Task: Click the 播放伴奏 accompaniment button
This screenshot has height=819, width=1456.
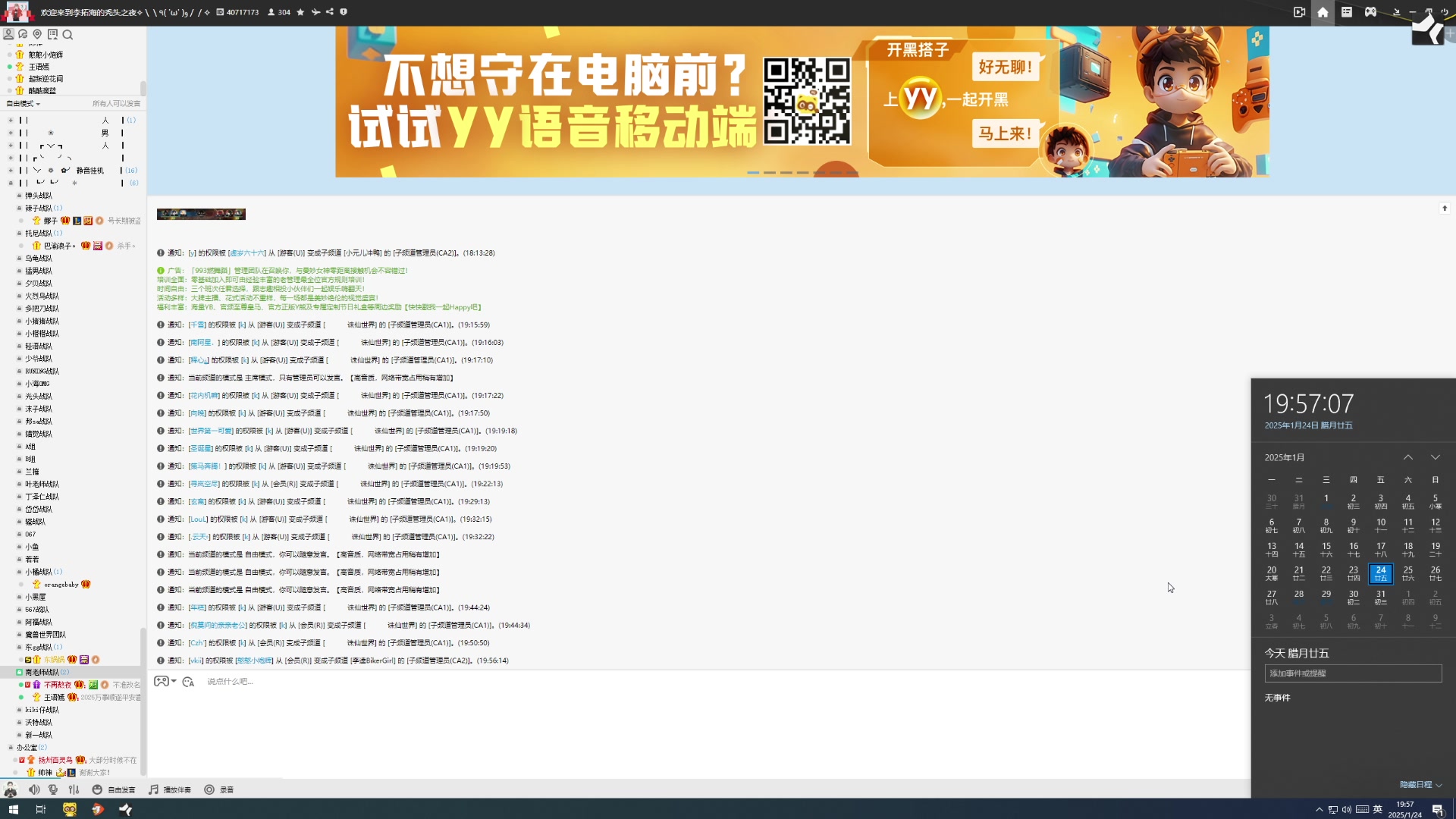Action: (x=170, y=789)
